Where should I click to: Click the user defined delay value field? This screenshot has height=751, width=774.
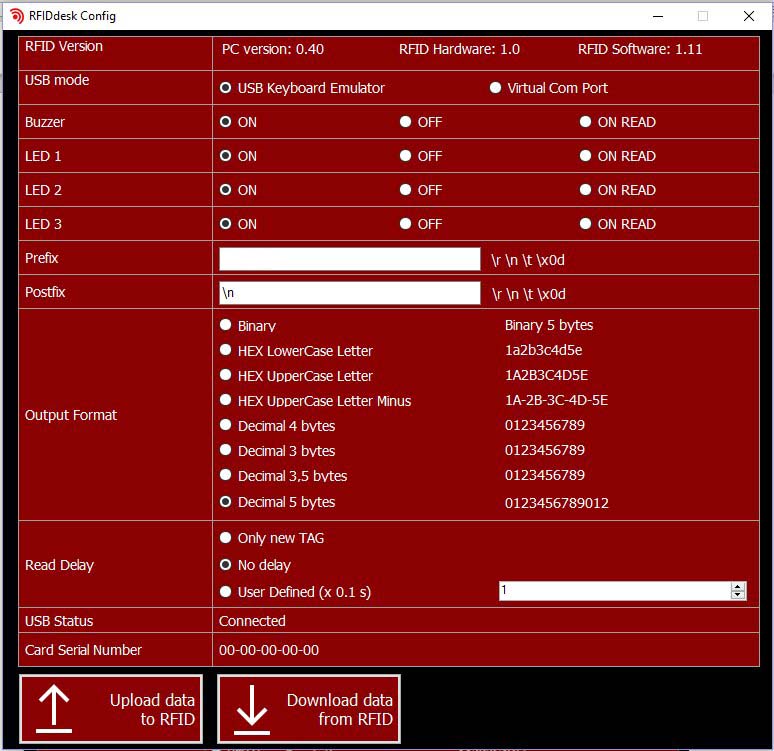click(615, 591)
